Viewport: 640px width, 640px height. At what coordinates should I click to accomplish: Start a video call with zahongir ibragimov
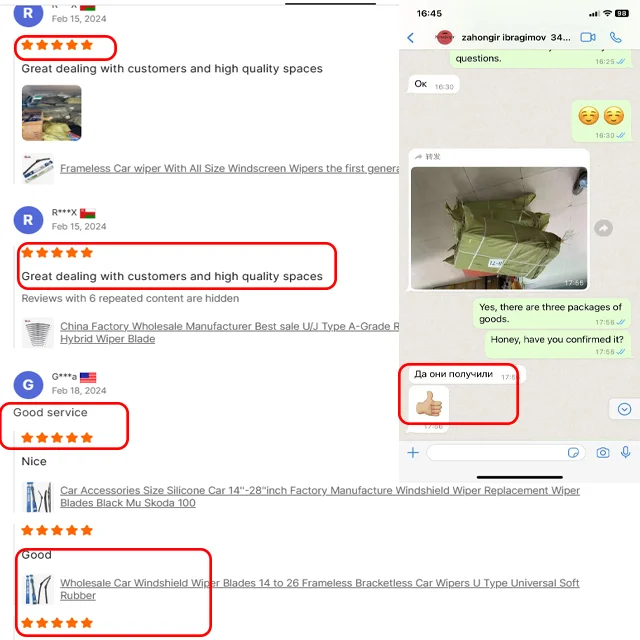588,38
